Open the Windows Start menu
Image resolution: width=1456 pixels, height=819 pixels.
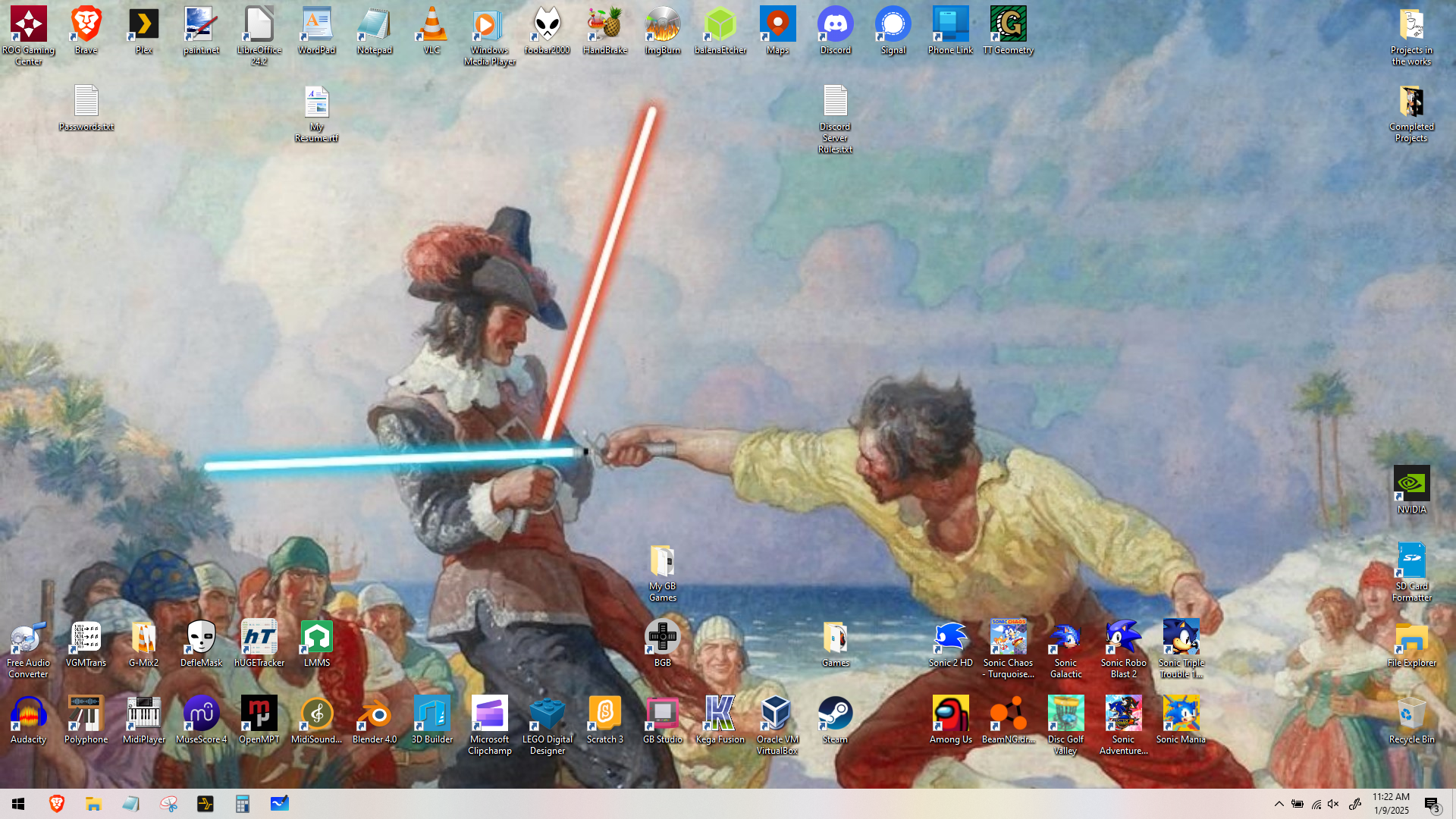(x=18, y=804)
